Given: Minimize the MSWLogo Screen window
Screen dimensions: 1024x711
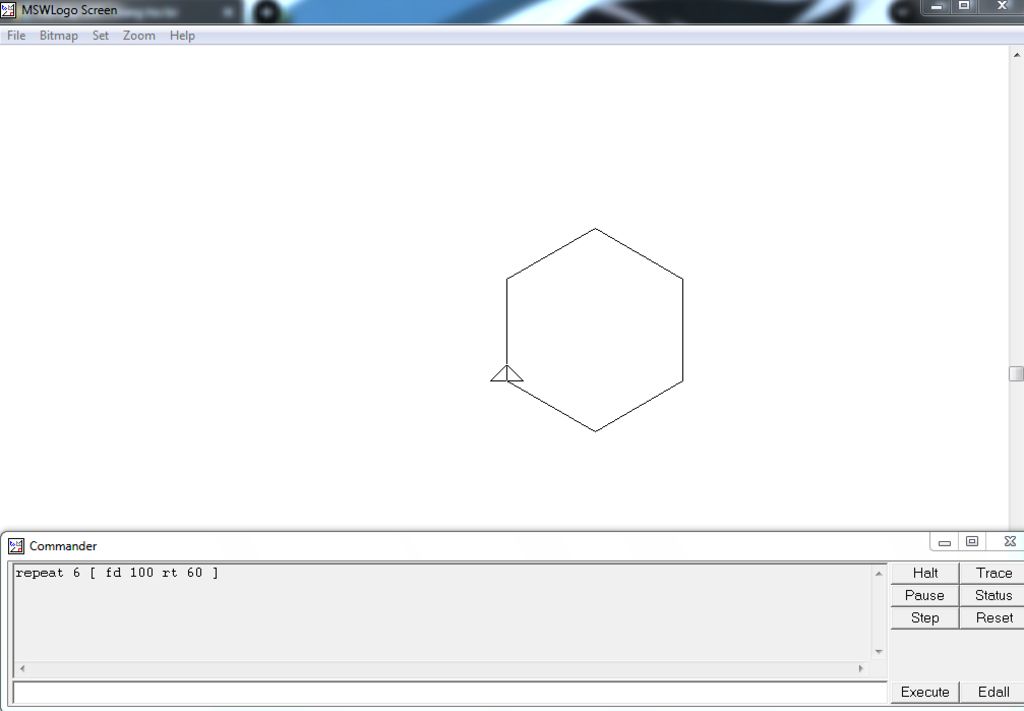Looking at the screenshot, I should pos(936,7).
